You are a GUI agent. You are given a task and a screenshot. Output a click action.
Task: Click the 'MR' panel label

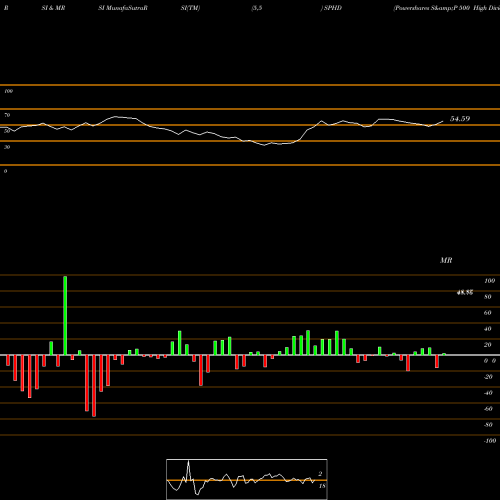[x=446, y=260]
